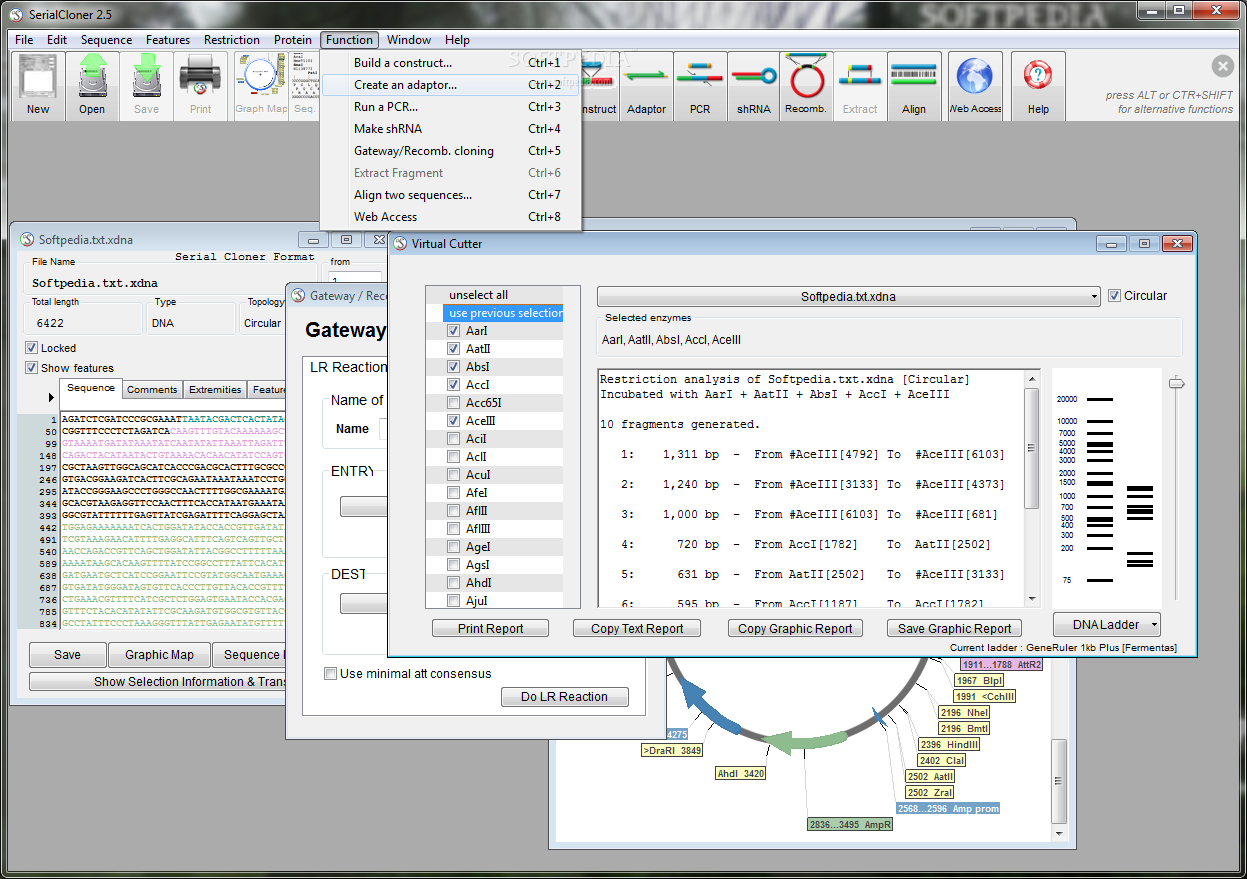Viewport: 1247px width, 879px height.
Task: Click the New toolbar icon
Action: click(38, 86)
